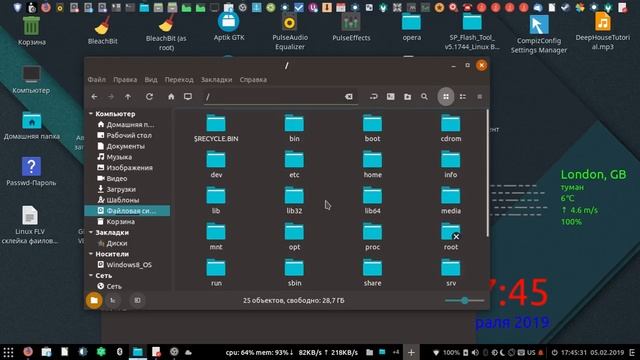
Task: Collapse the Сеть sidebar section
Action: [x=91, y=276]
